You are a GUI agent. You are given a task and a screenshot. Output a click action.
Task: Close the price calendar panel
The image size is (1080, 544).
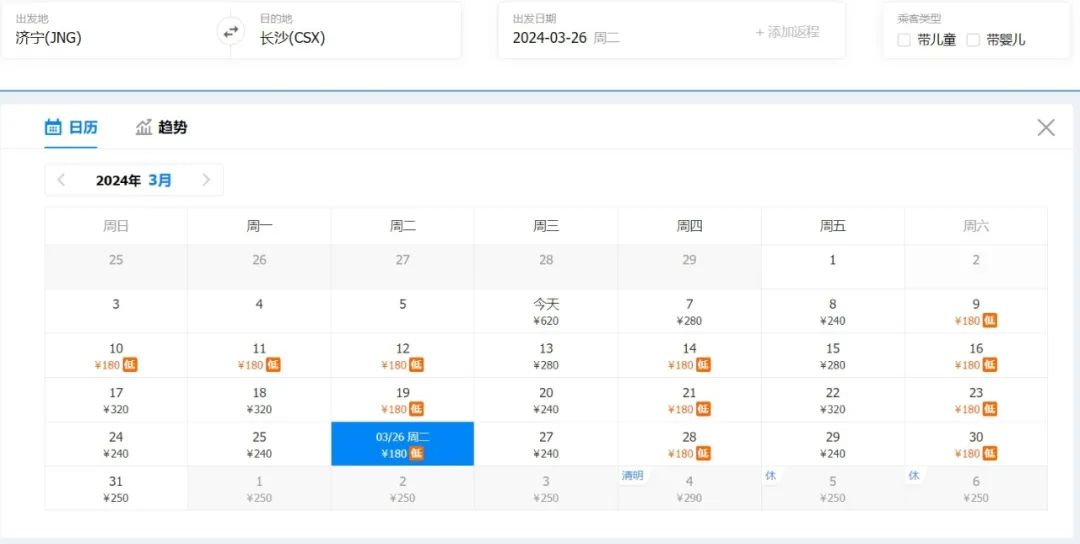pyautogui.click(x=1046, y=127)
